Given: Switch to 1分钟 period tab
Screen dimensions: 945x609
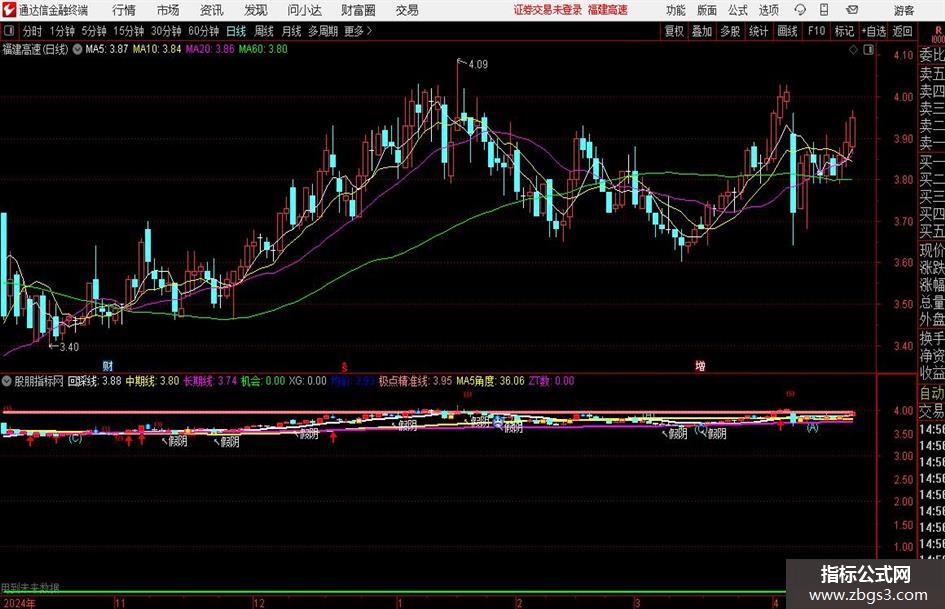Looking at the screenshot, I should [x=62, y=31].
